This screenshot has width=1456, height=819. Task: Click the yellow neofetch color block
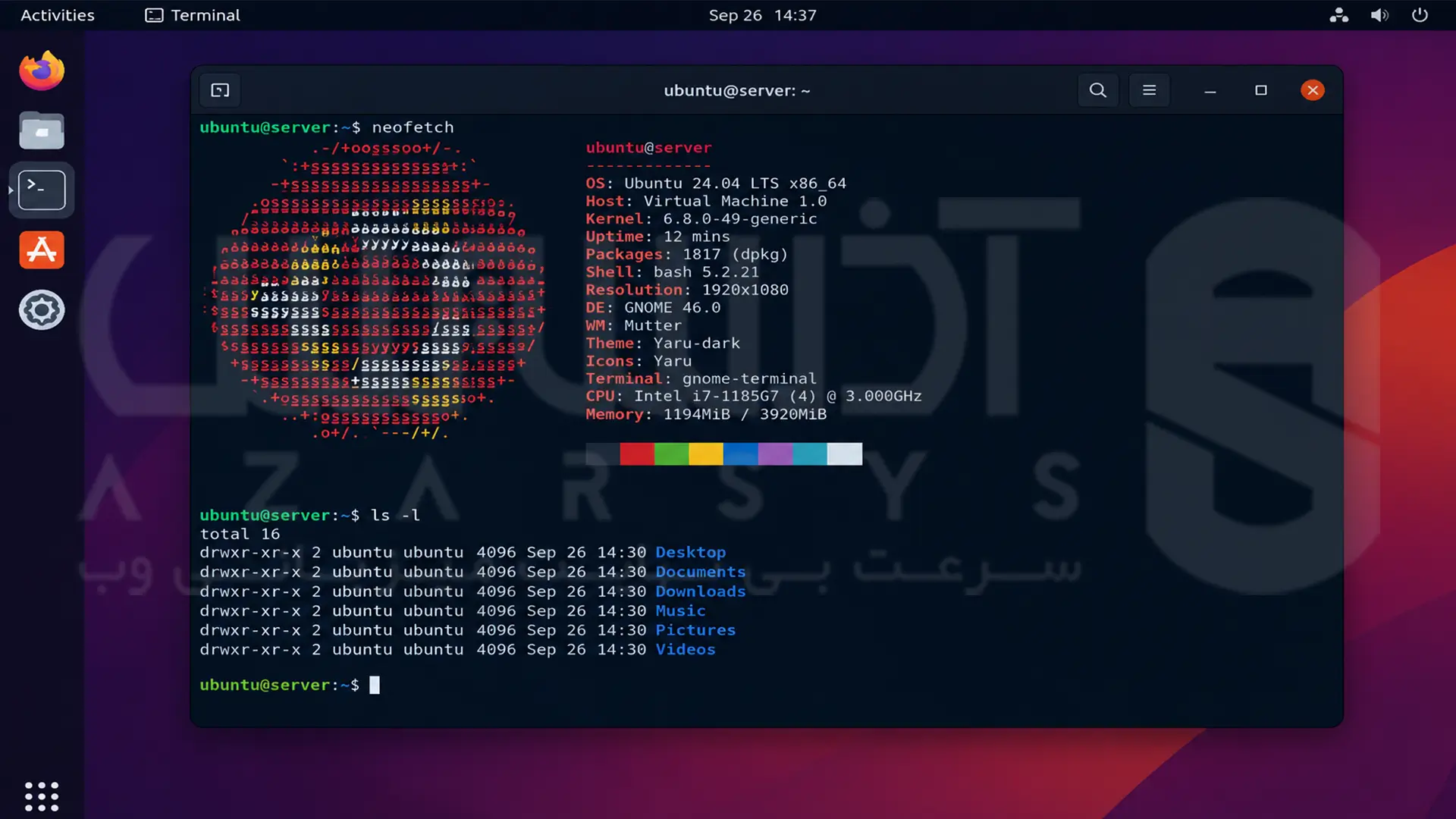(706, 453)
